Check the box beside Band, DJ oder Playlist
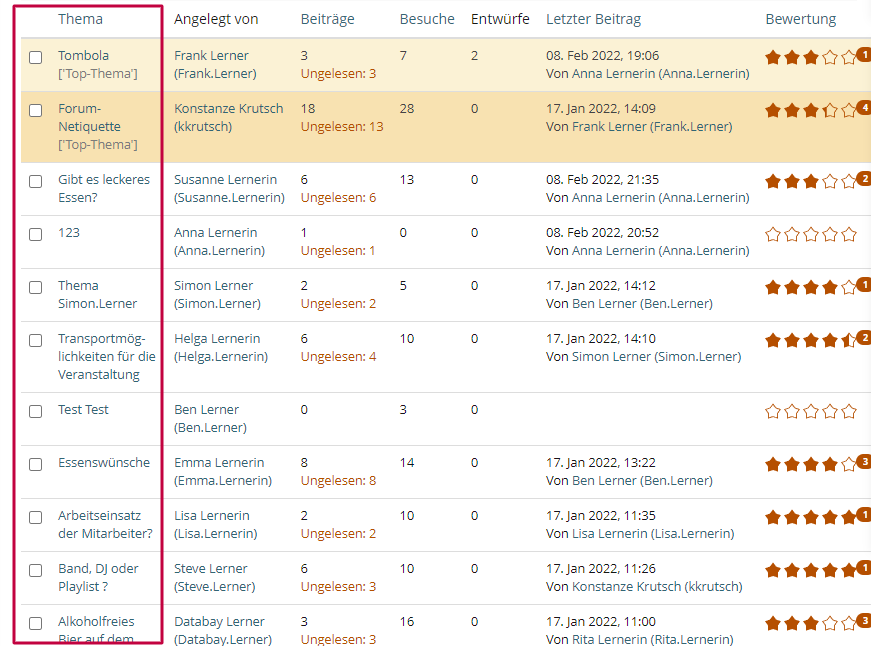Image resolution: width=871 pixels, height=646 pixels. (x=36, y=570)
